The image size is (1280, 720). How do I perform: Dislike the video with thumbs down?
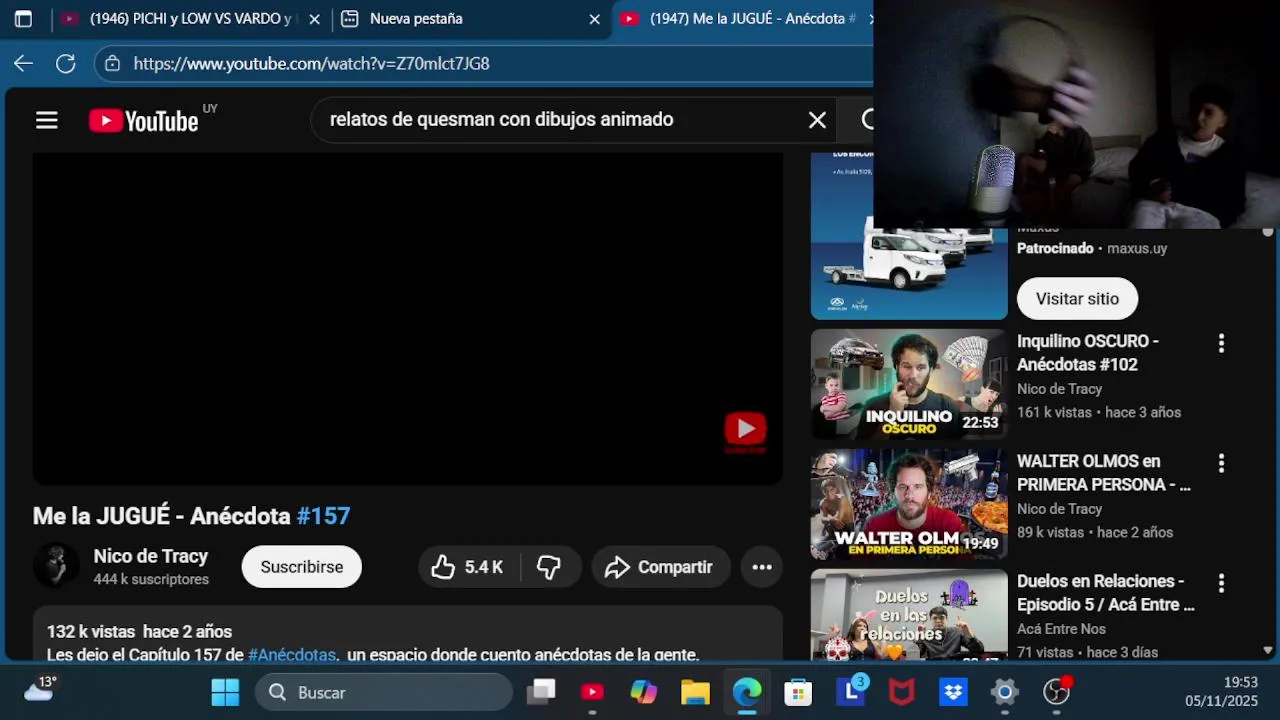[x=549, y=567]
